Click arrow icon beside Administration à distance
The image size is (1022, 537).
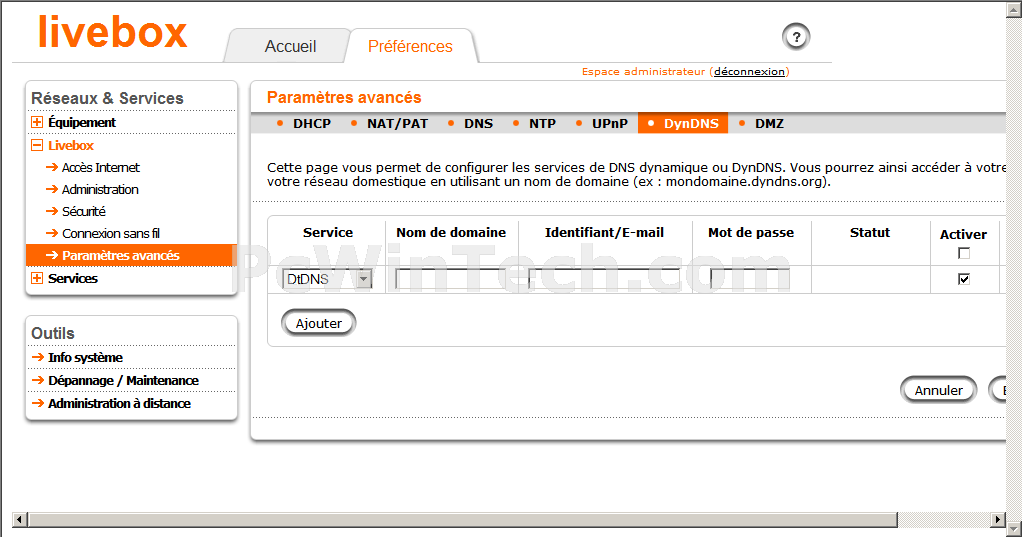coord(38,403)
